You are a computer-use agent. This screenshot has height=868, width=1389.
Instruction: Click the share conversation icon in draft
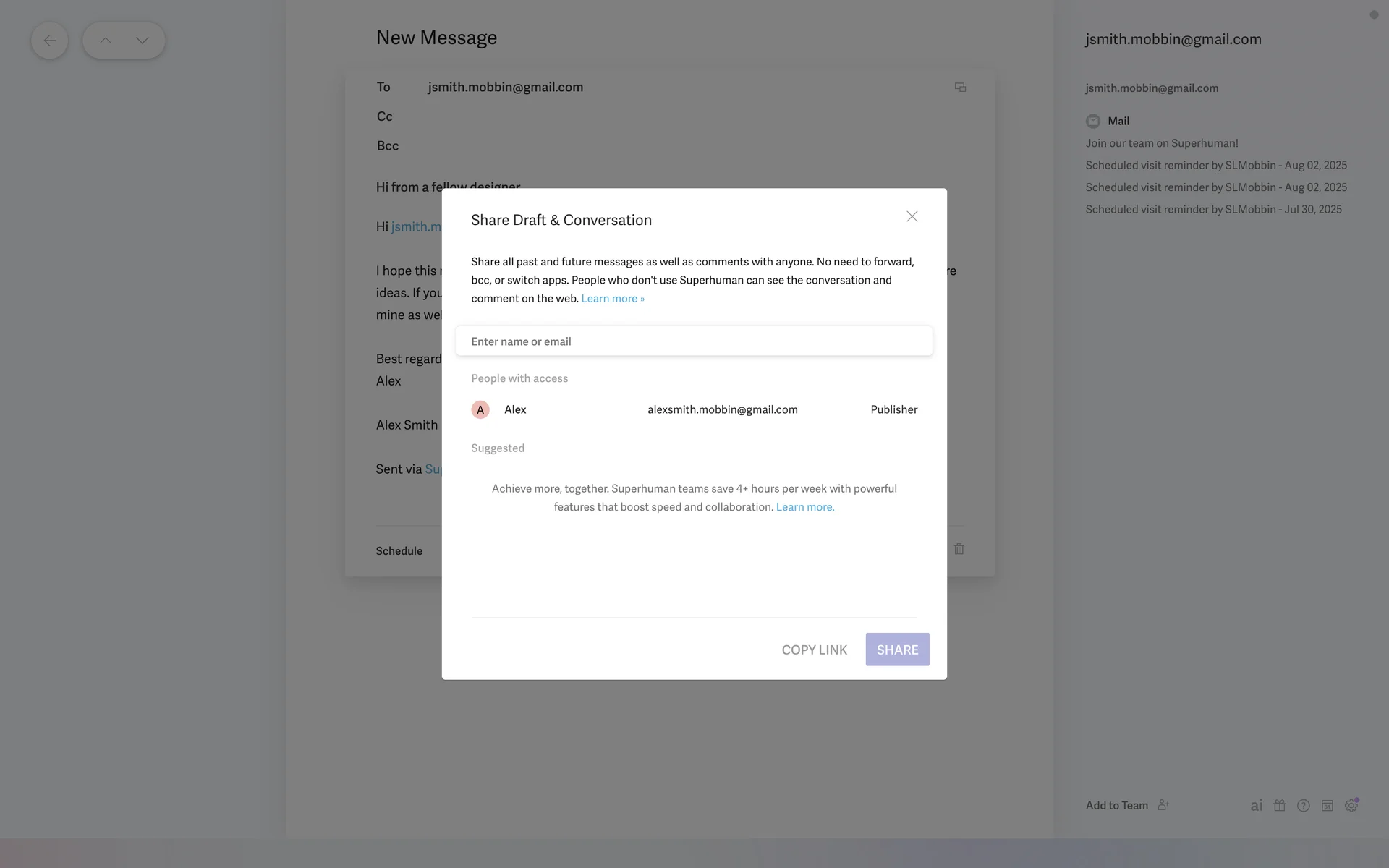pos(960,88)
